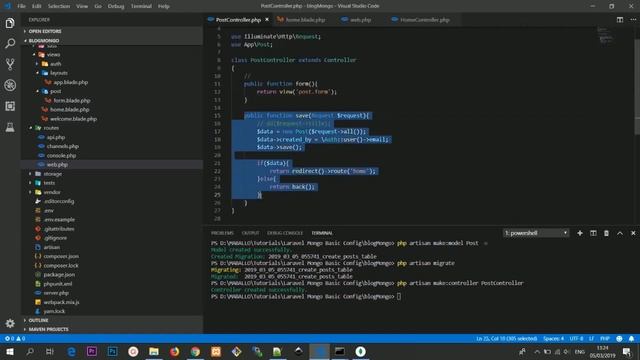Screen dimensions: 640x360
Task: Open the Source Control view
Action: (x=10, y=64)
